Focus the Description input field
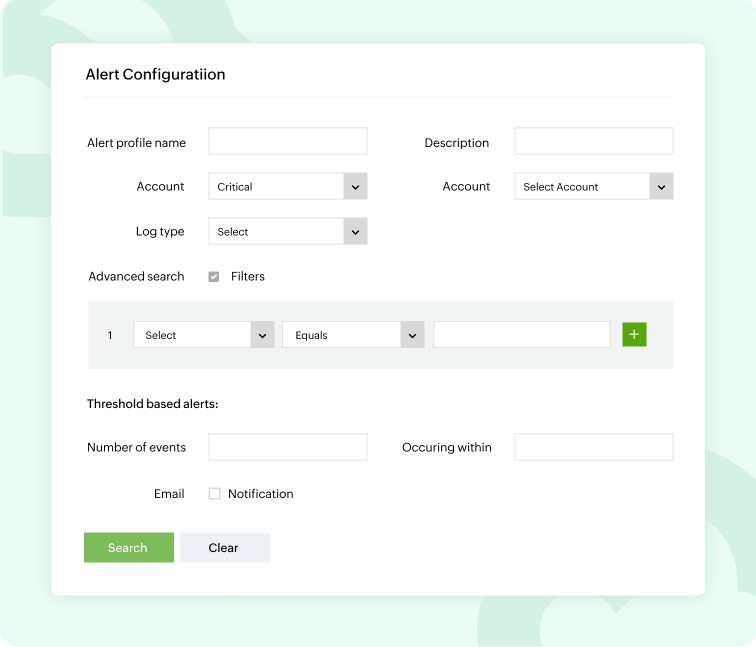The height and width of the screenshot is (647, 756). pos(594,141)
